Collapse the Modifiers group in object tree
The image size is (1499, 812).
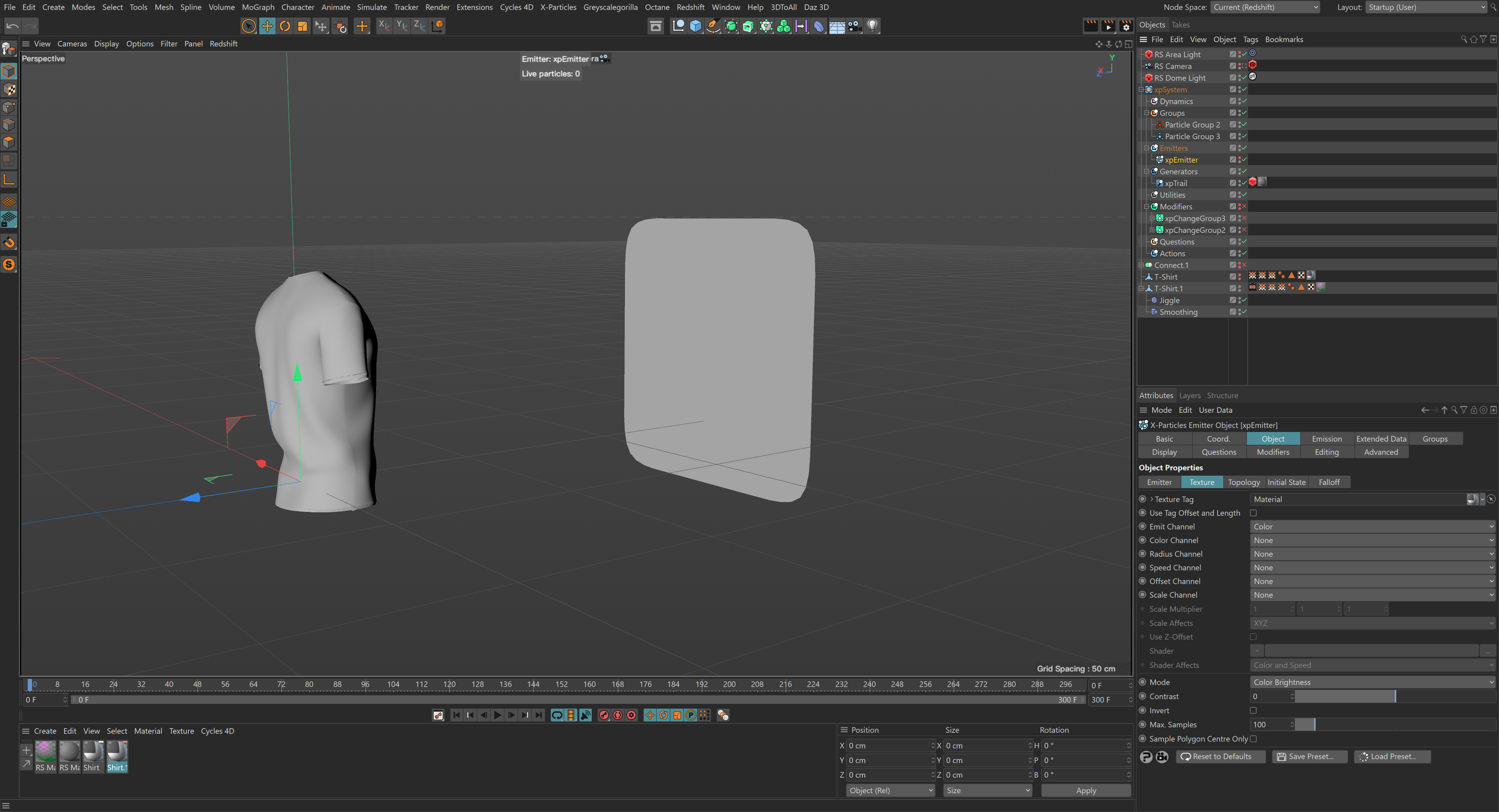coord(1147,206)
